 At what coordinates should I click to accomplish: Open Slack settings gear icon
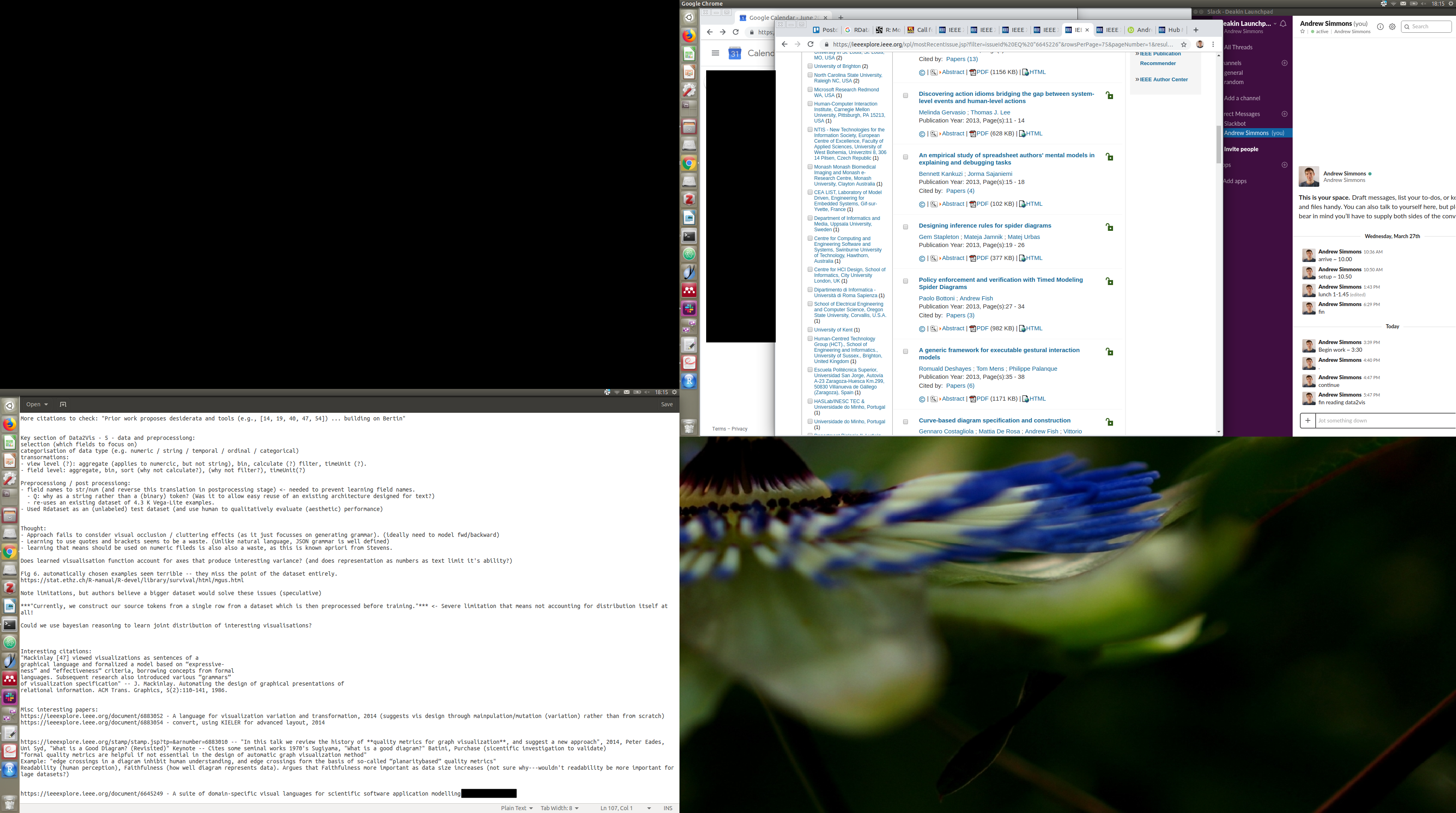(x=1392, y=27)
